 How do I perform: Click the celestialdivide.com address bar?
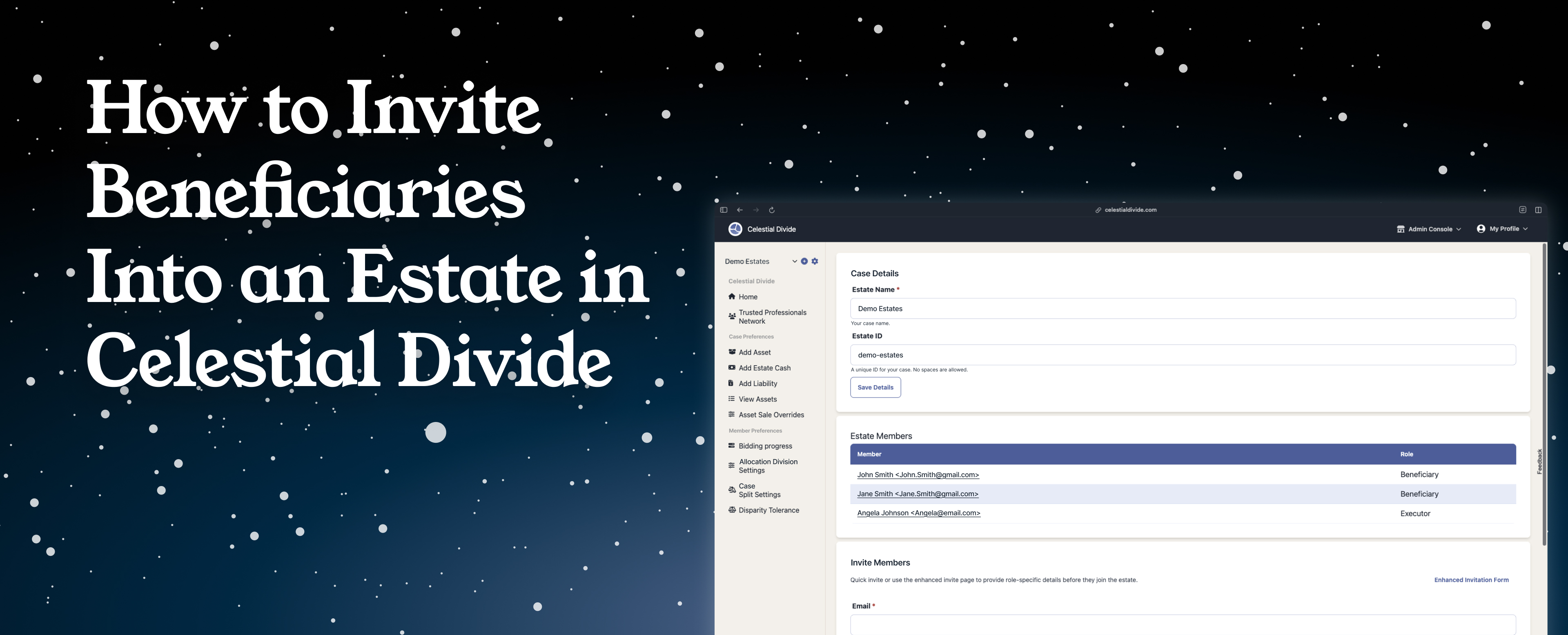(1126, 210)
